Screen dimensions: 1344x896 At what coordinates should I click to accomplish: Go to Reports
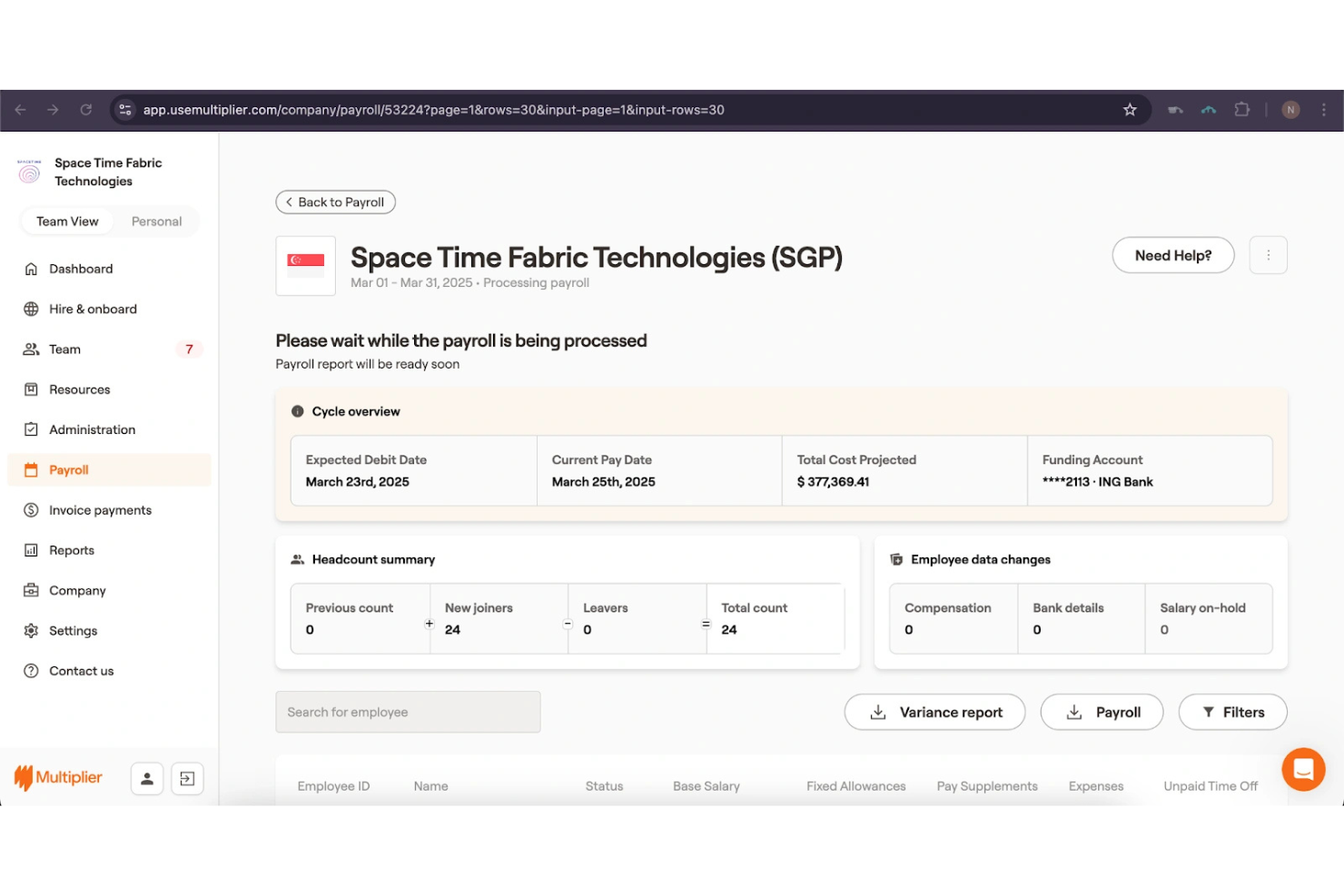tap(109, 550)
